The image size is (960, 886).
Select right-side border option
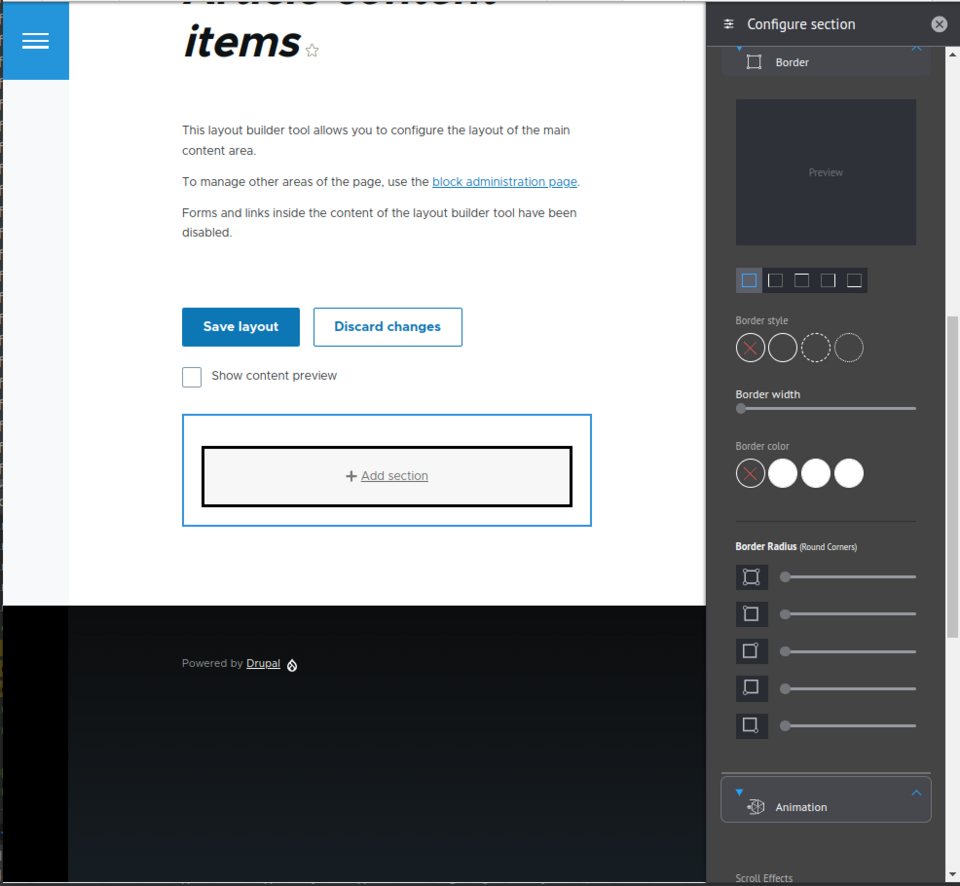coord(828,280)
